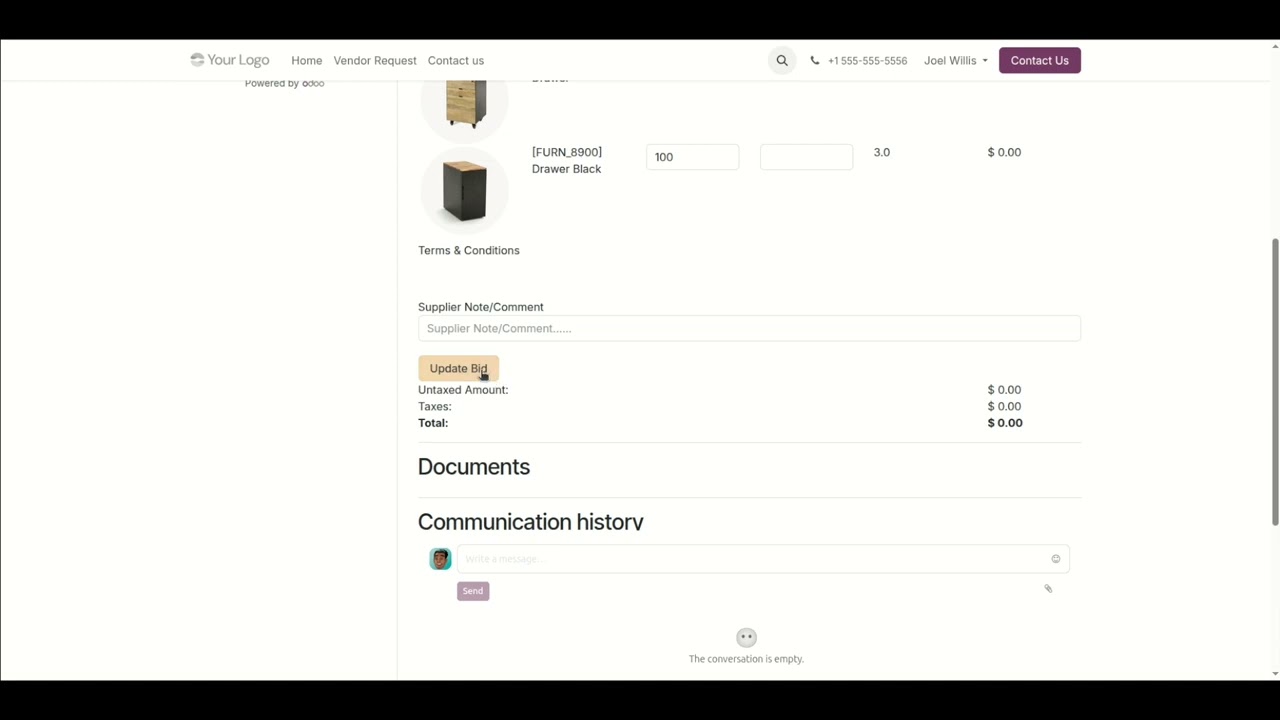Click the quantity field showing 100

pos(693,157)
